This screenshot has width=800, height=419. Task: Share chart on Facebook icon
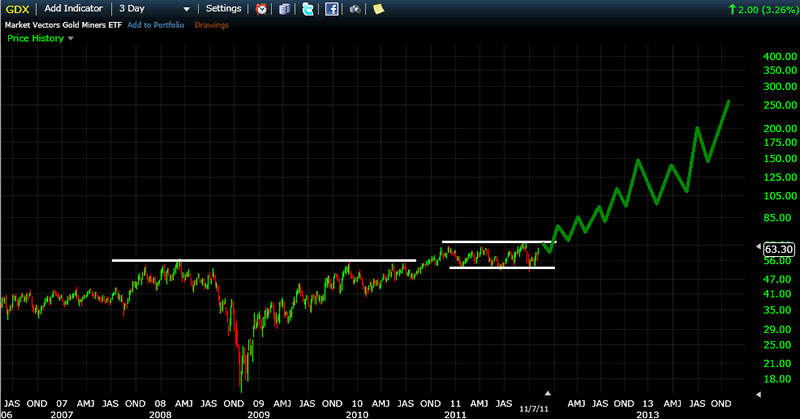pyautogui.click(x=331, y=9)
